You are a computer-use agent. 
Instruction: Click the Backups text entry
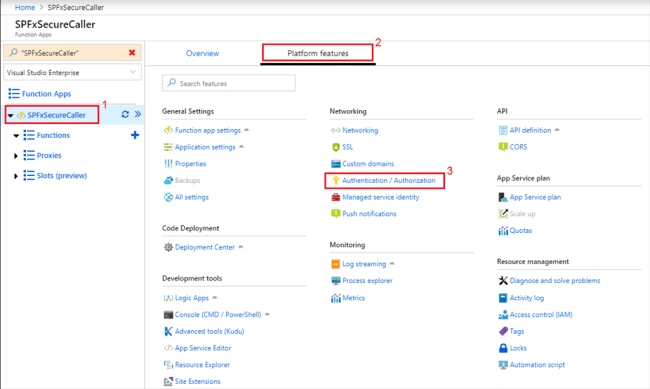tap(187, 180)
